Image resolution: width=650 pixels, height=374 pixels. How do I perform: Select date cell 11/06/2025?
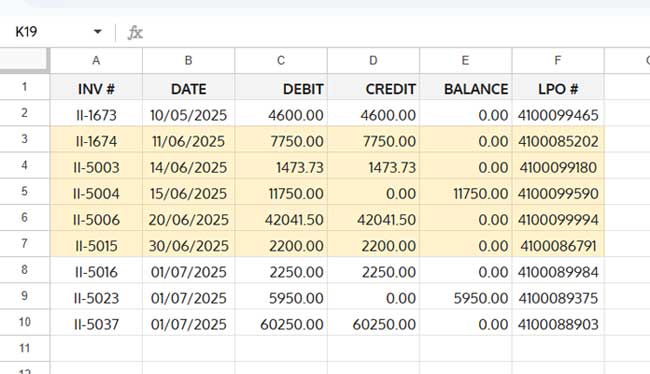189,140
